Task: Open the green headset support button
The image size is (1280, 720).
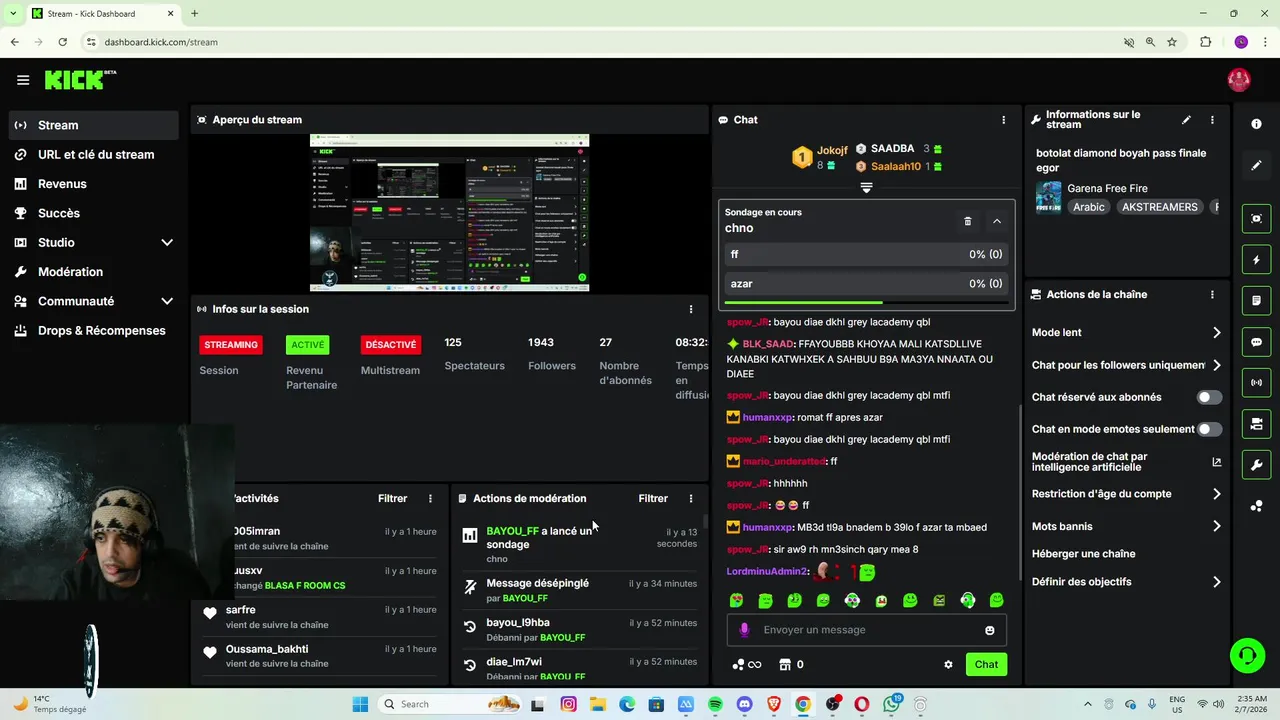Action: pos(1247,656)
